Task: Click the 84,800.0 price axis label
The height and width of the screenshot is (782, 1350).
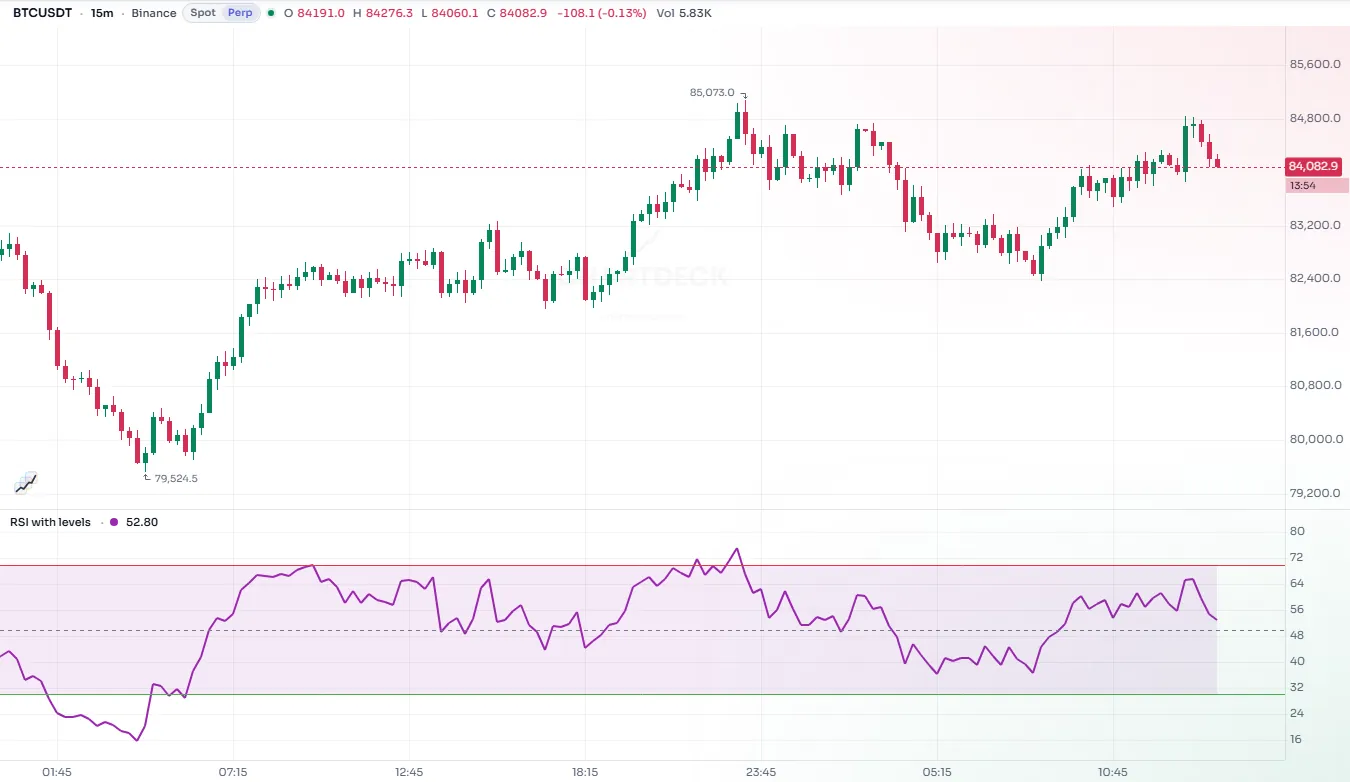Action: (1315, 118)
